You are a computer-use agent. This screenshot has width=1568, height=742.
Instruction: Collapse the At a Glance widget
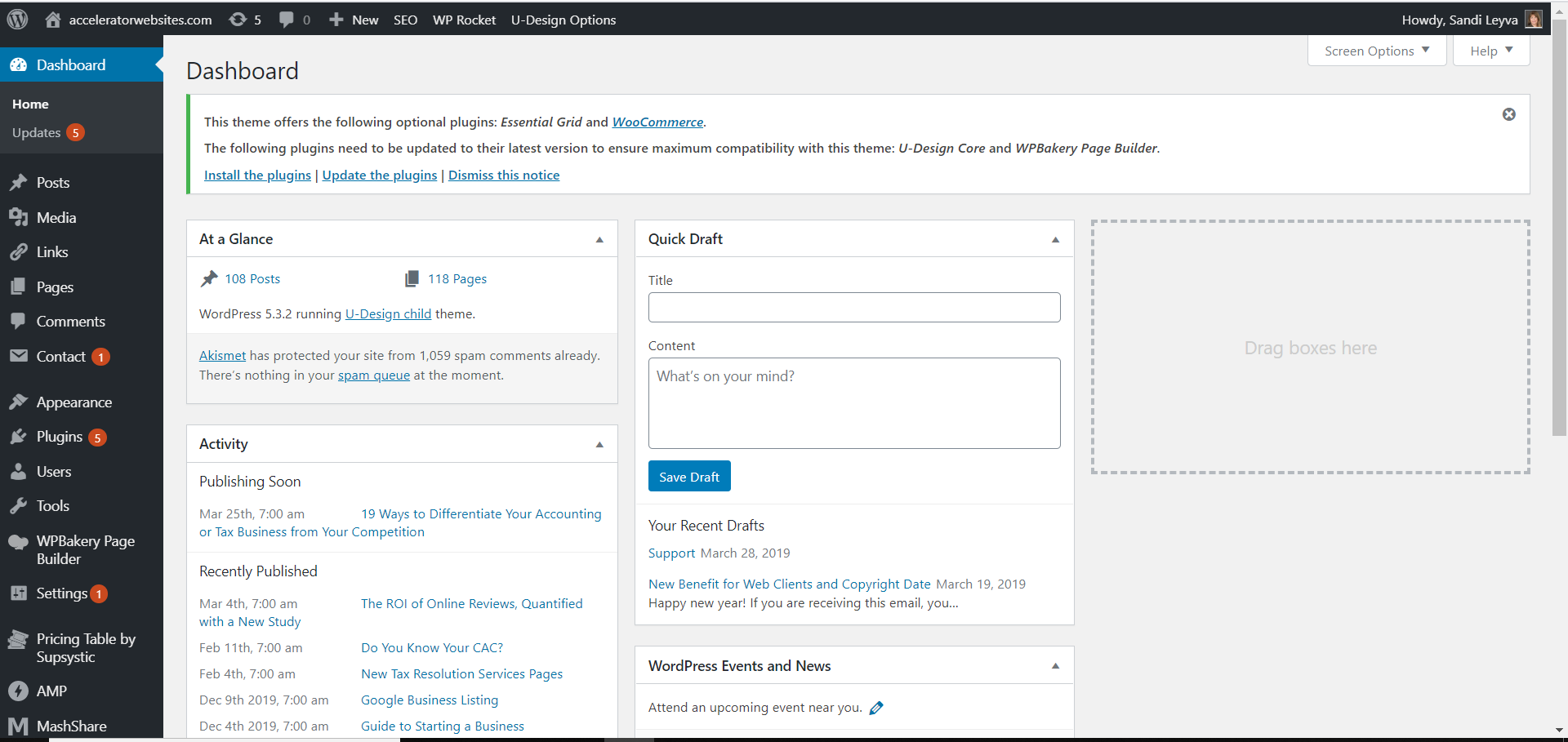click(599, 239)
